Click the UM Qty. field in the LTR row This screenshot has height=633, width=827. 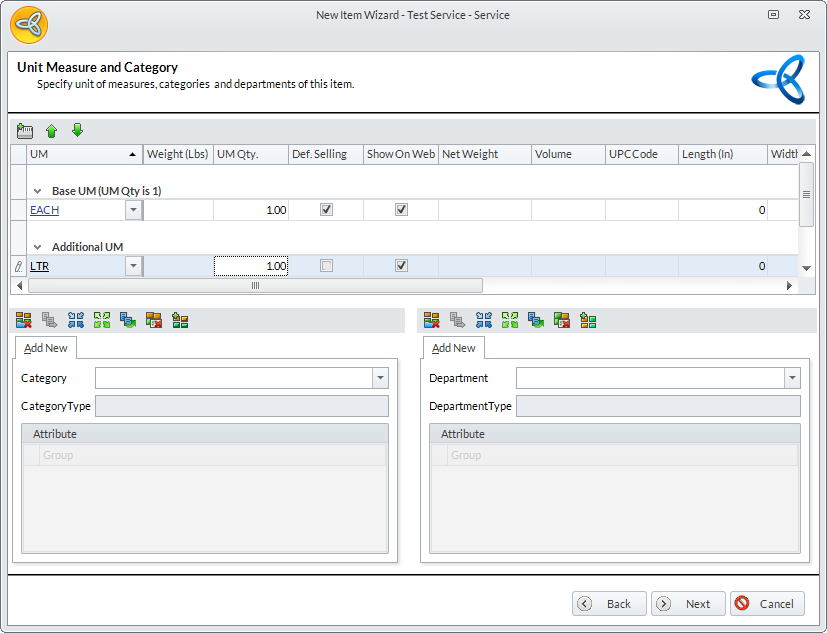pyautogui.click(x=251, y=266)
